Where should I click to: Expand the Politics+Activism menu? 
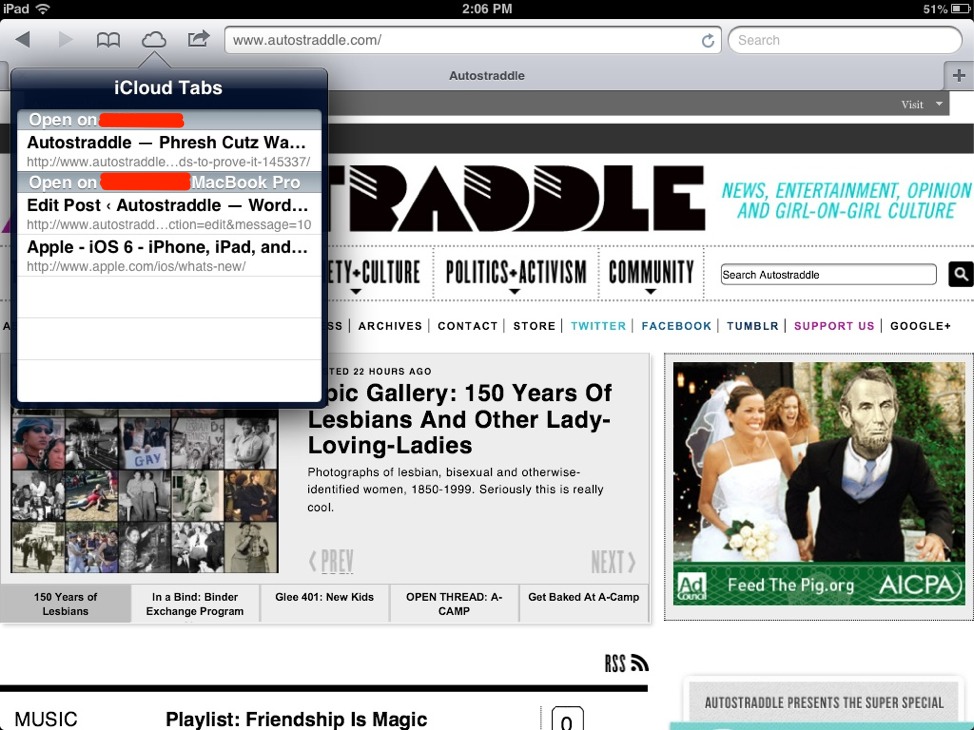click(x=515, y=273)
